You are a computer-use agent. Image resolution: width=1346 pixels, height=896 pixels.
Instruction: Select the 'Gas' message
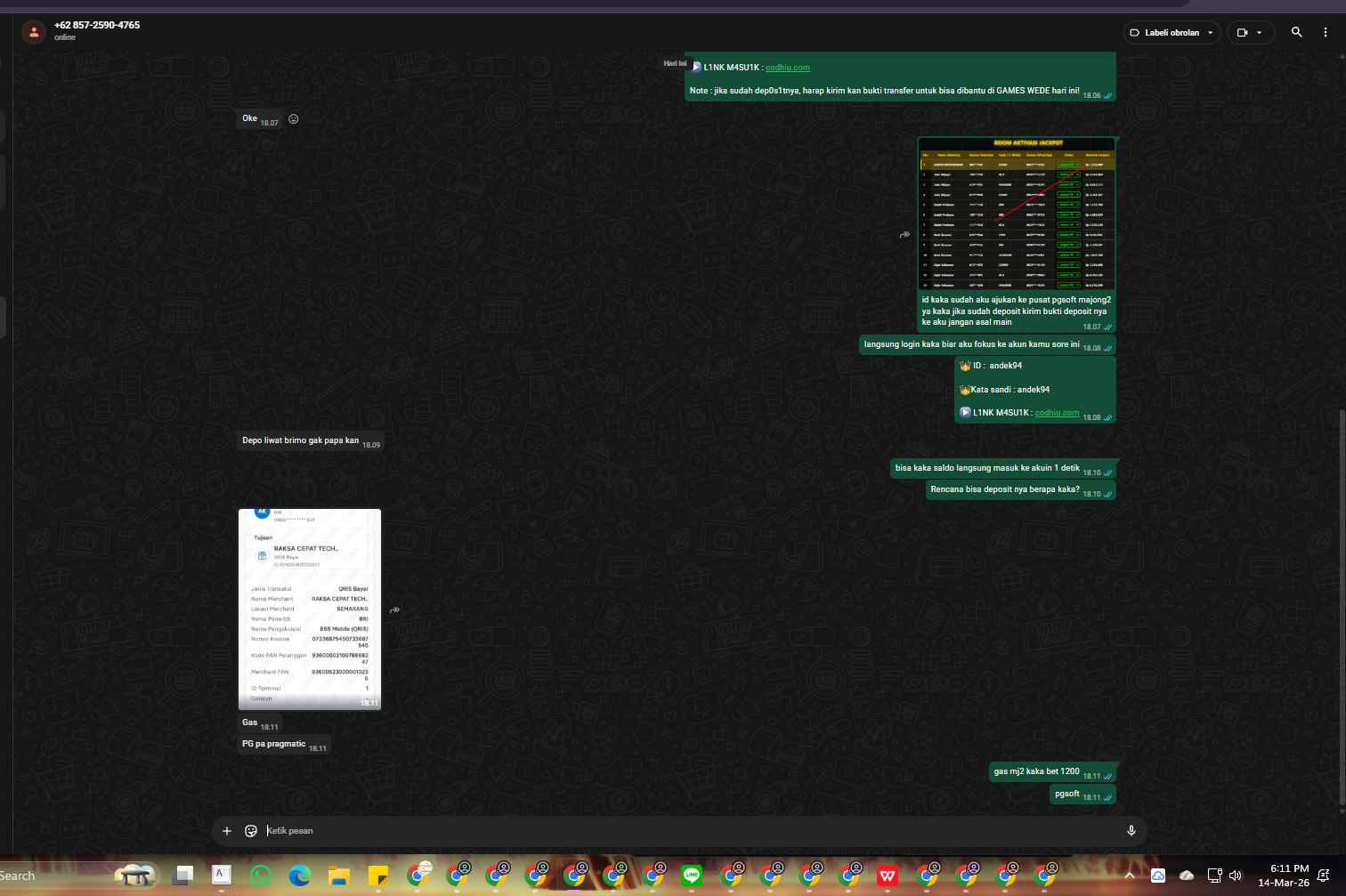[x=260, y=723]
